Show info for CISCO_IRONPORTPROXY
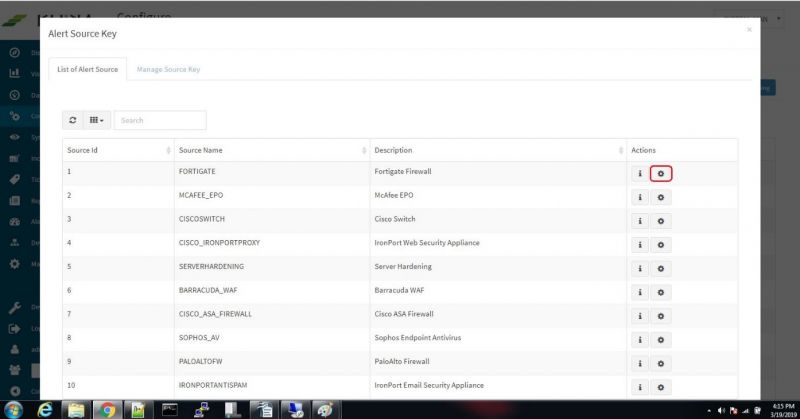Image resolution: width=800 pixels, height=419 pixels. [640, 245]
